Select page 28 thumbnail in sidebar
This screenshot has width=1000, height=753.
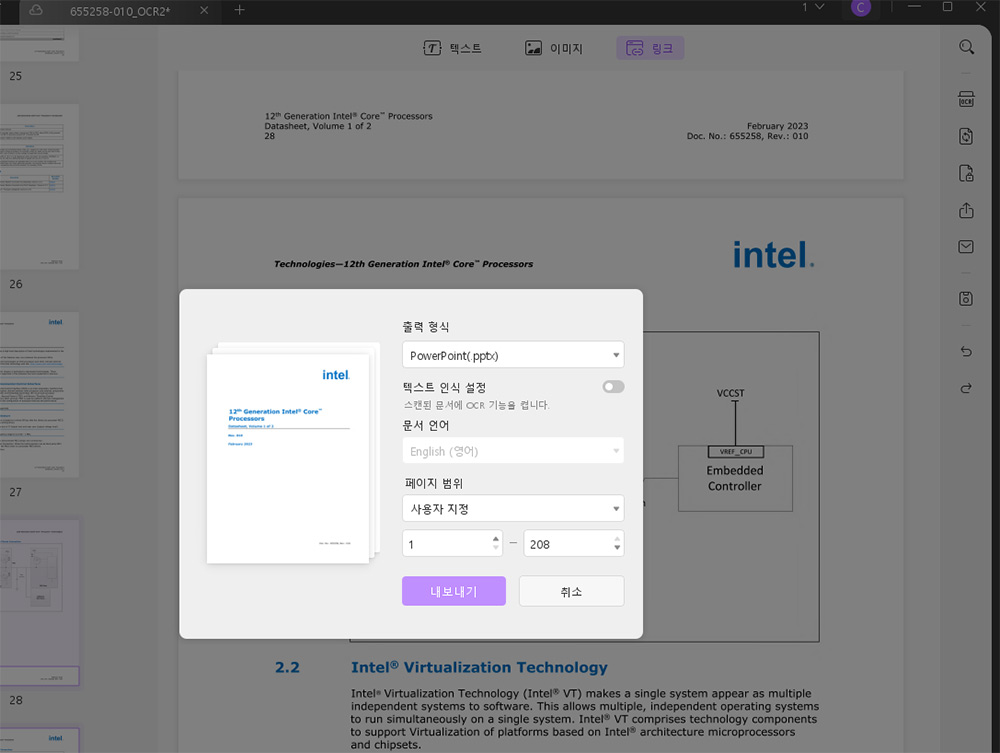[38, 603]
